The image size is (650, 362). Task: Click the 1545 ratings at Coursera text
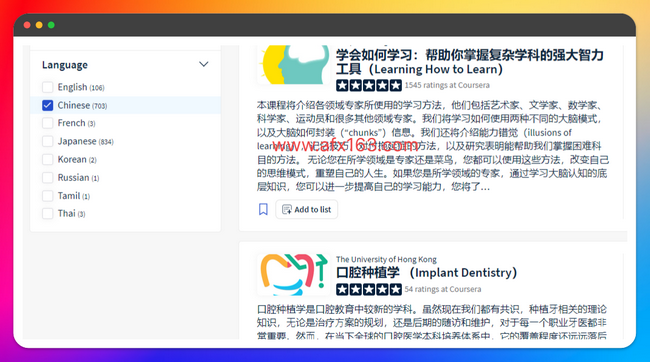point(447,85)
